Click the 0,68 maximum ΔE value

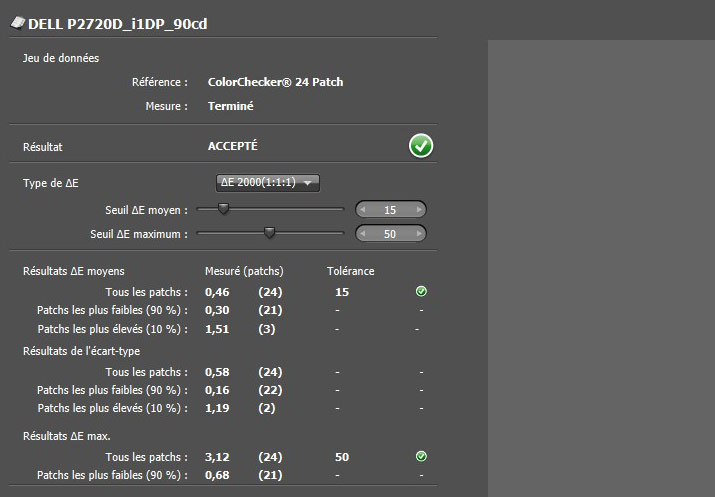[217, 475]
